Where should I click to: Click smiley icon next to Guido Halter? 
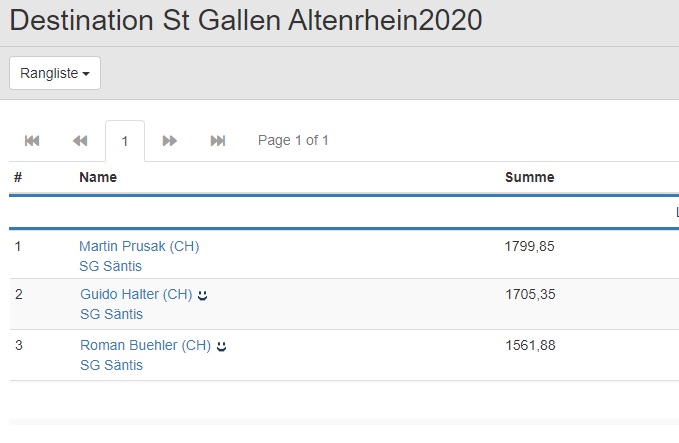(x=202, y=295)
